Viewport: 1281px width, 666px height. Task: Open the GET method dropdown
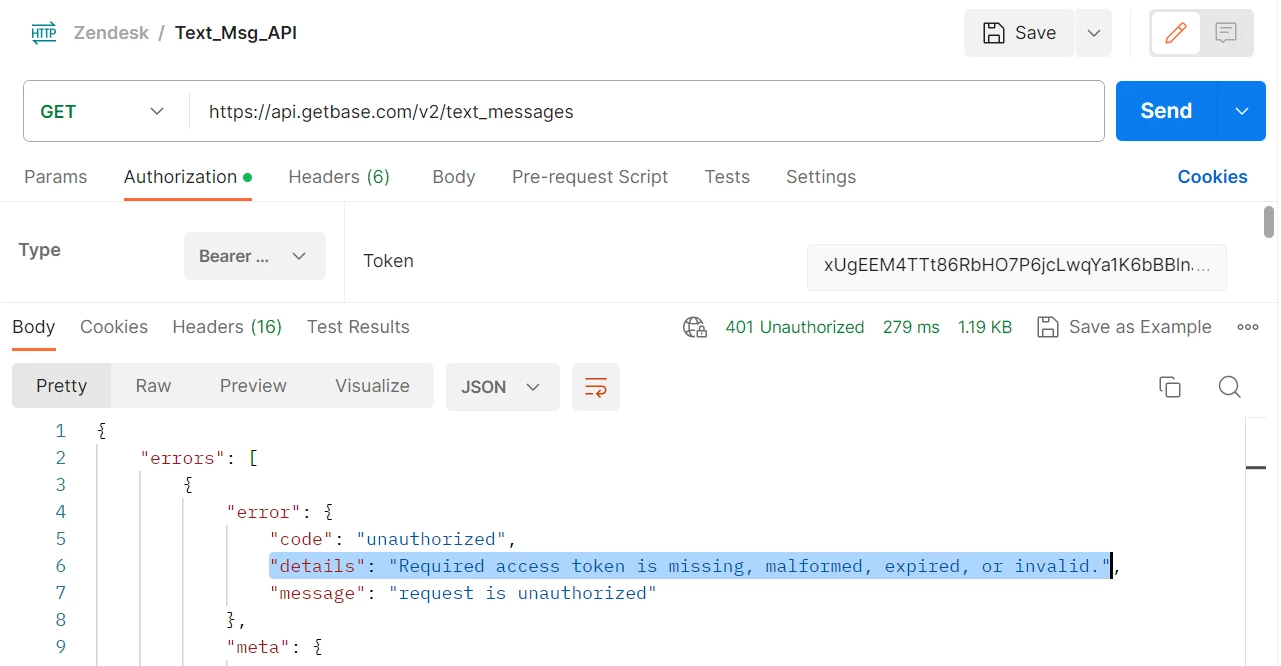104,111
